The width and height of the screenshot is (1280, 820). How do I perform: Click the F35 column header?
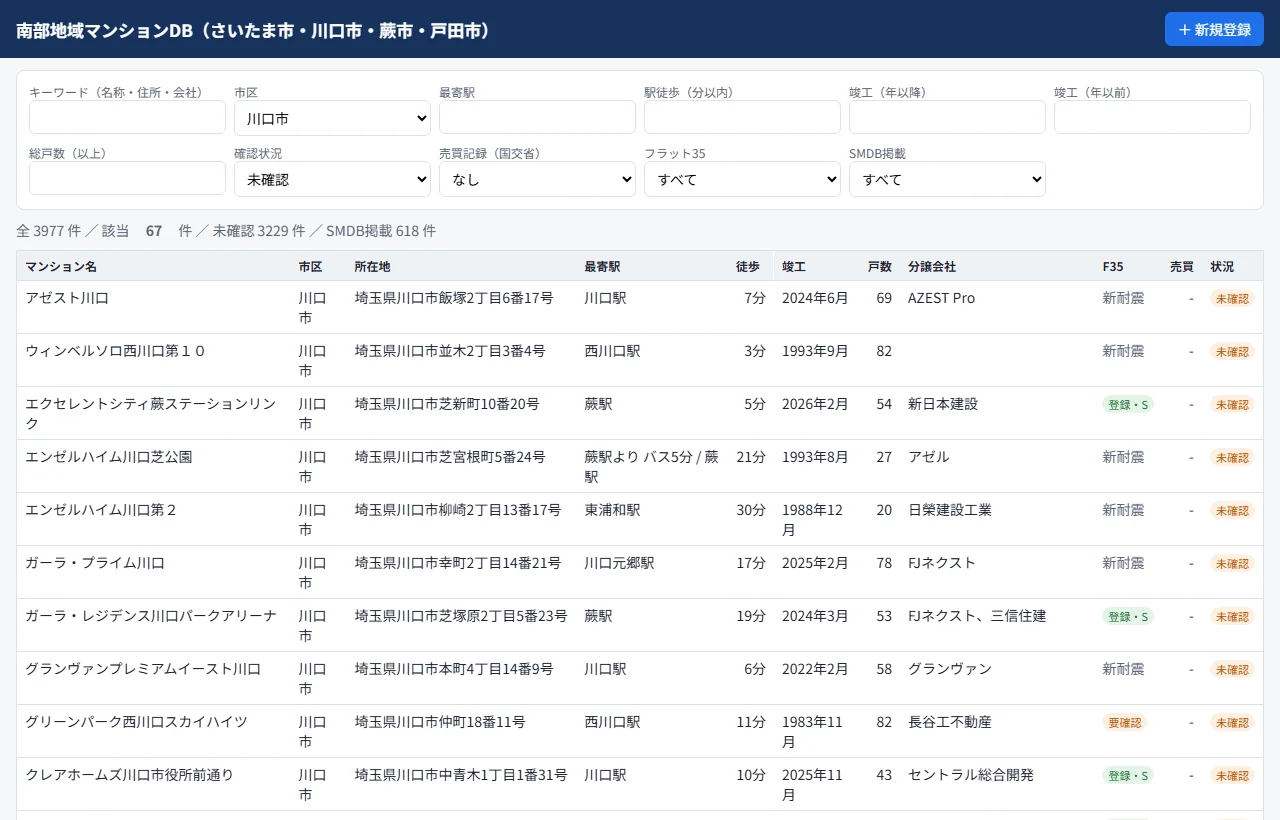1113,267
